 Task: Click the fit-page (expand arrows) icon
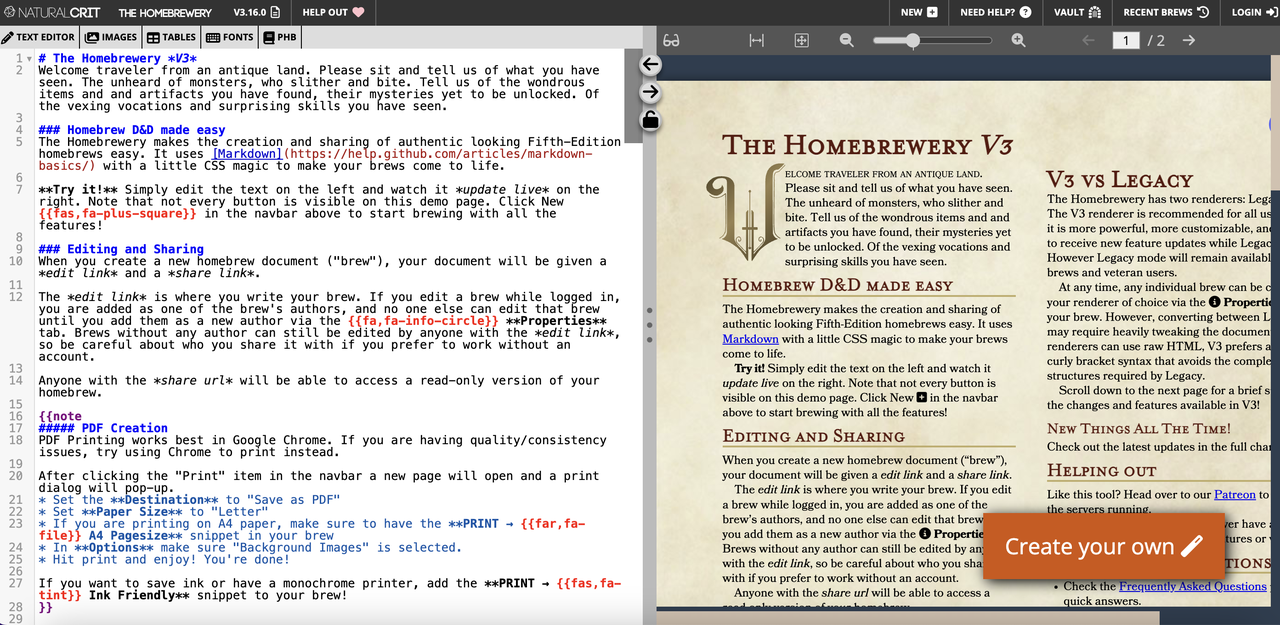[801, 40]
